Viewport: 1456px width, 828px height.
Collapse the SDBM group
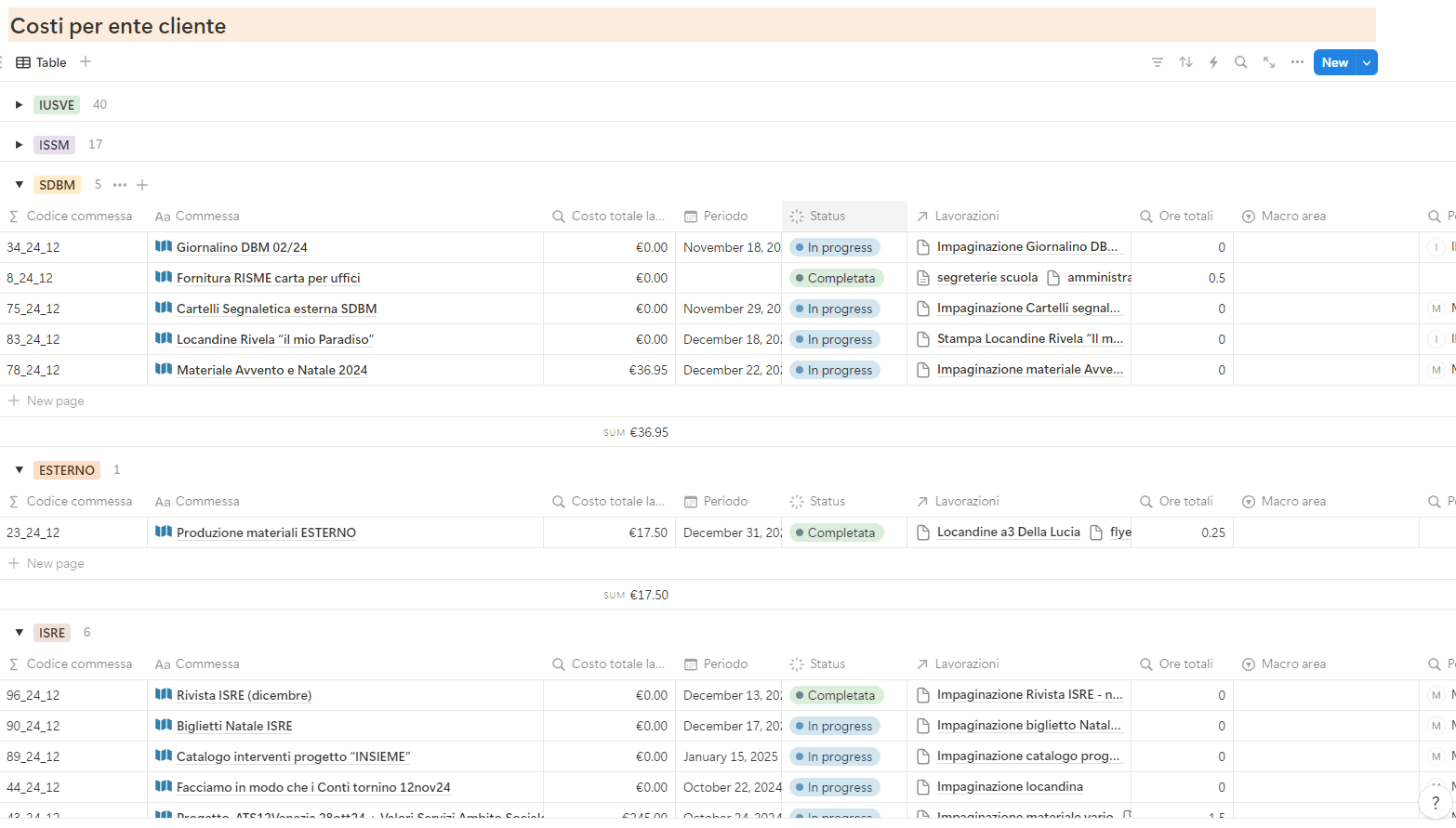[x=19, y=185]
